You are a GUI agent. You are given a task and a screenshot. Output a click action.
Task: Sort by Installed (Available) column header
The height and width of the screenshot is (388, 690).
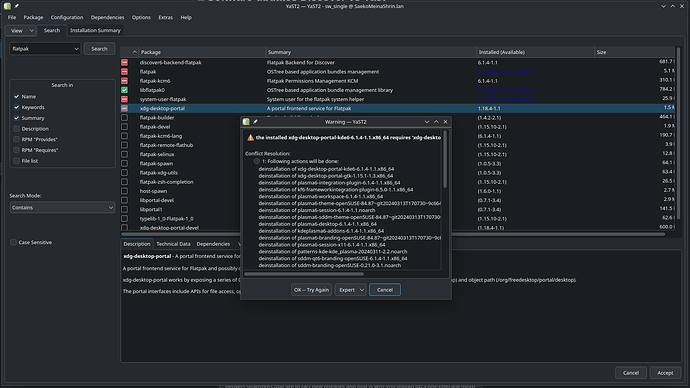click(535, 52)
